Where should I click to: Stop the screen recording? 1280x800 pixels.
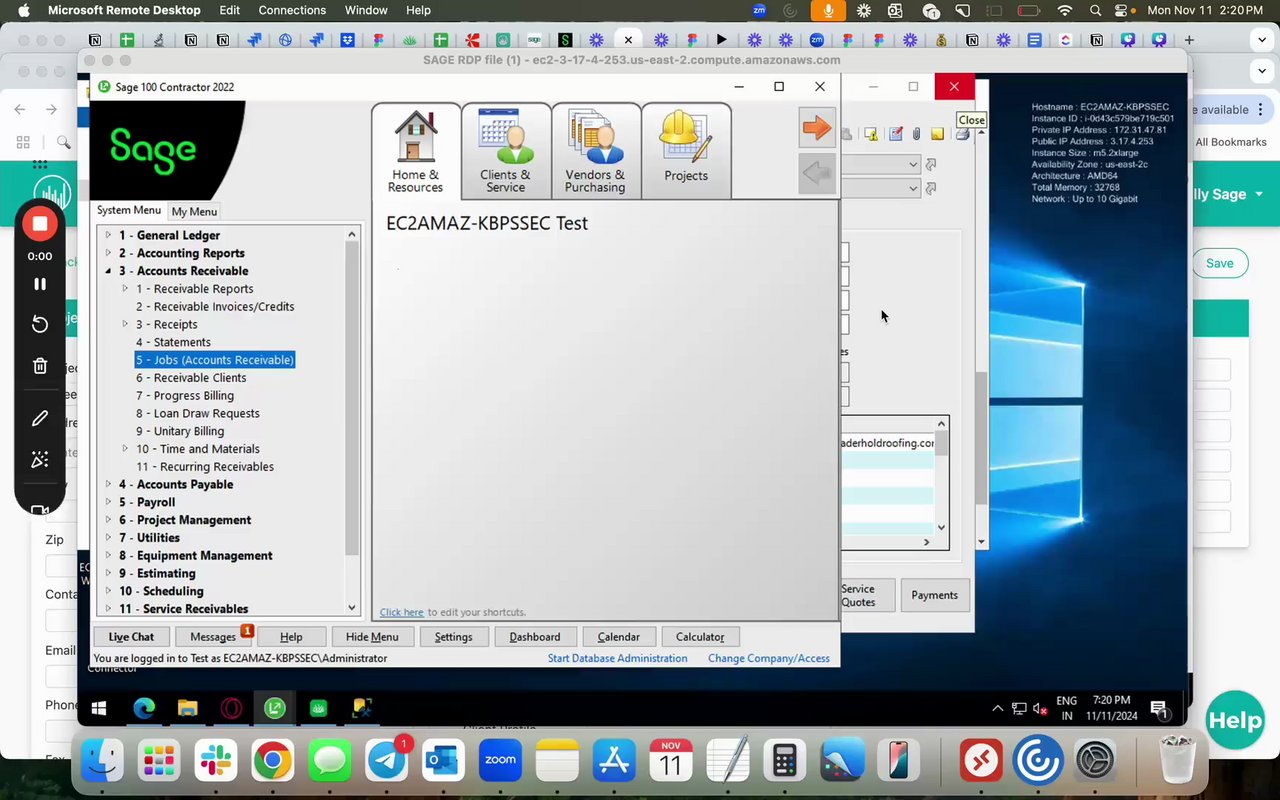coord(40,224)
